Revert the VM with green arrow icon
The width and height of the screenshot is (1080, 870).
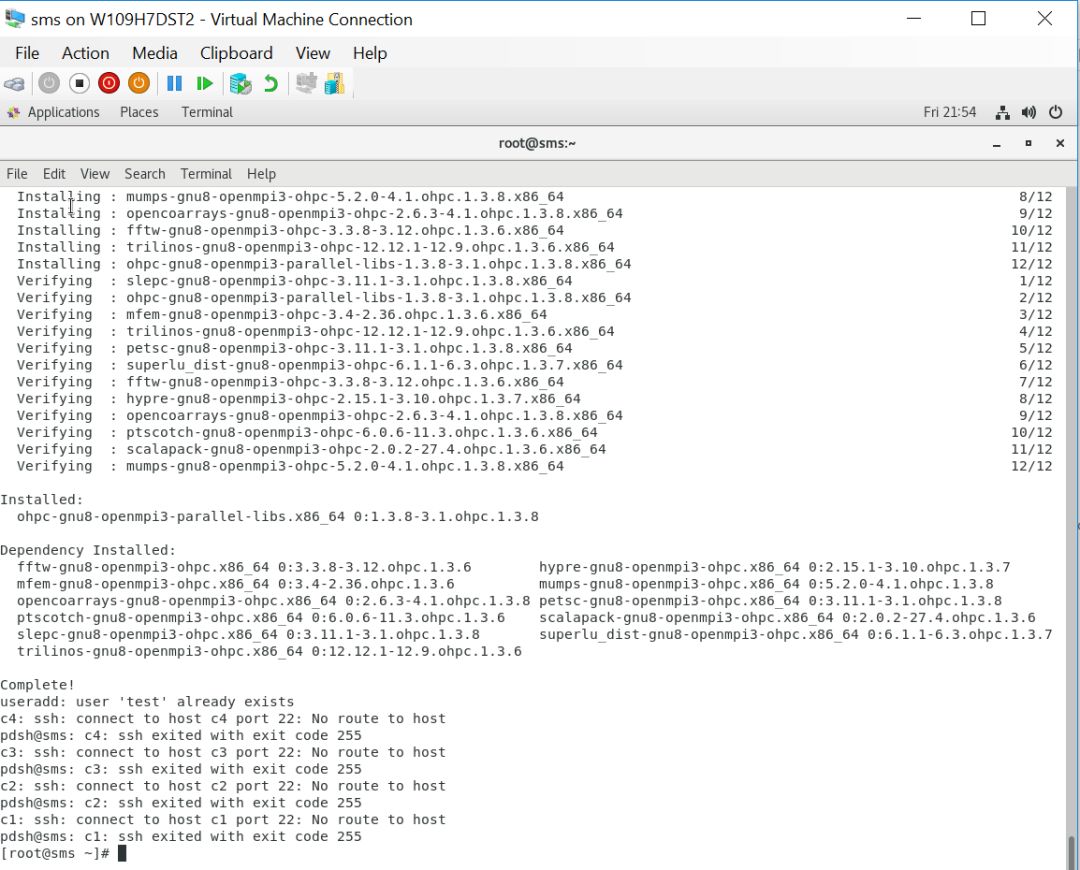point(271,83)
